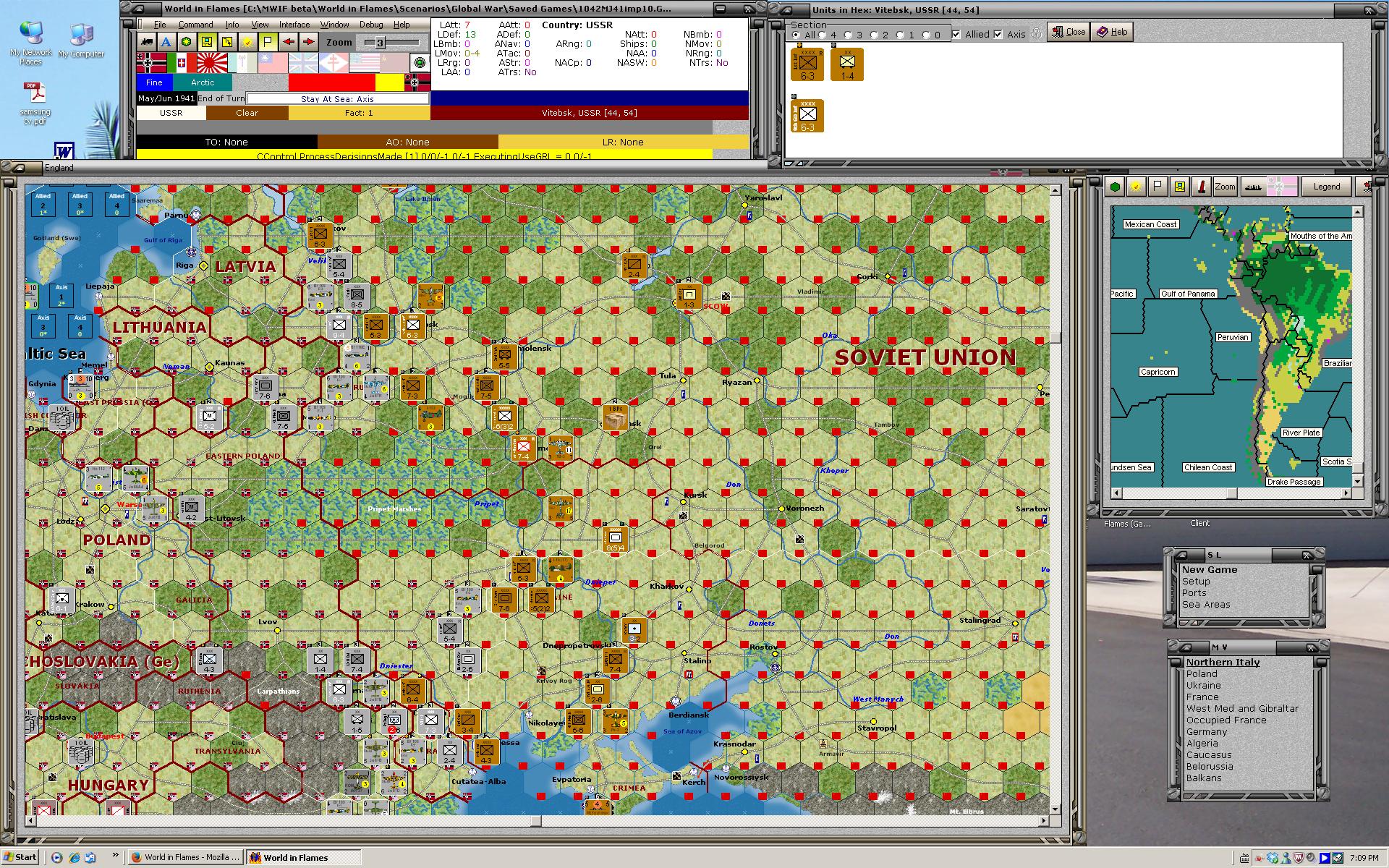Select section 4 radio button

pyautogui.click(x=823, y=35)
